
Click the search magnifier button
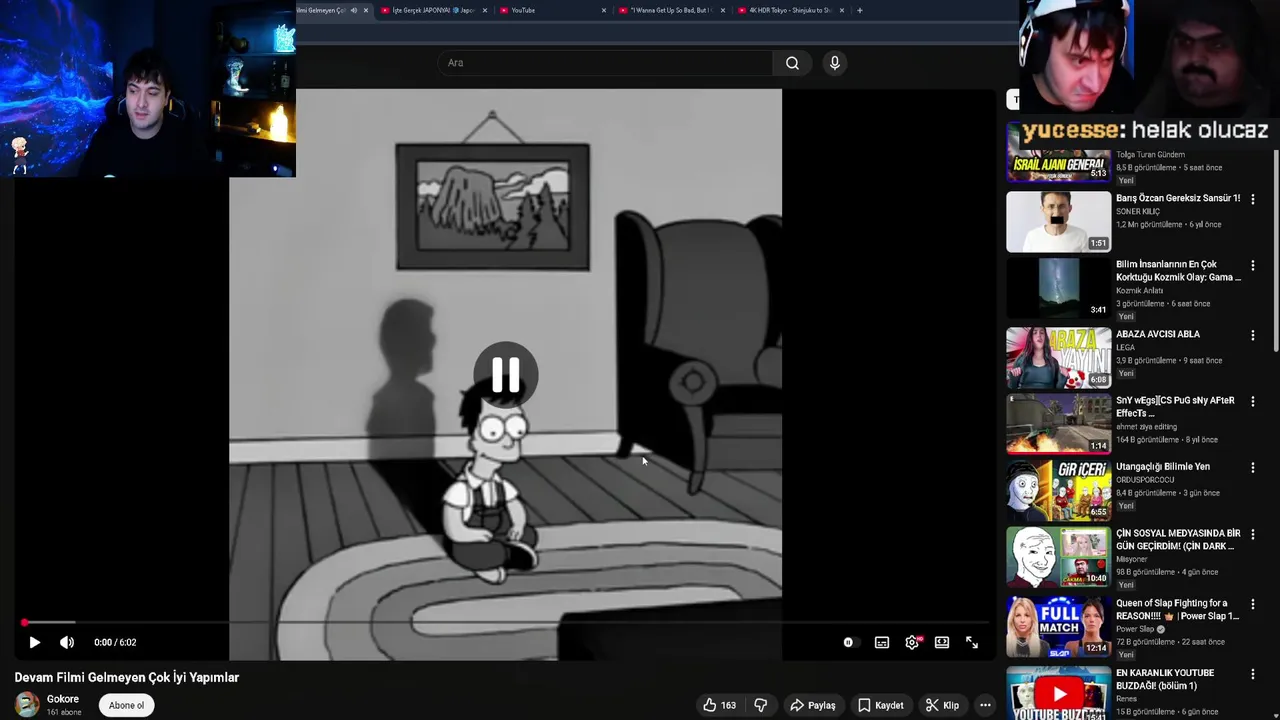(792, 63)
